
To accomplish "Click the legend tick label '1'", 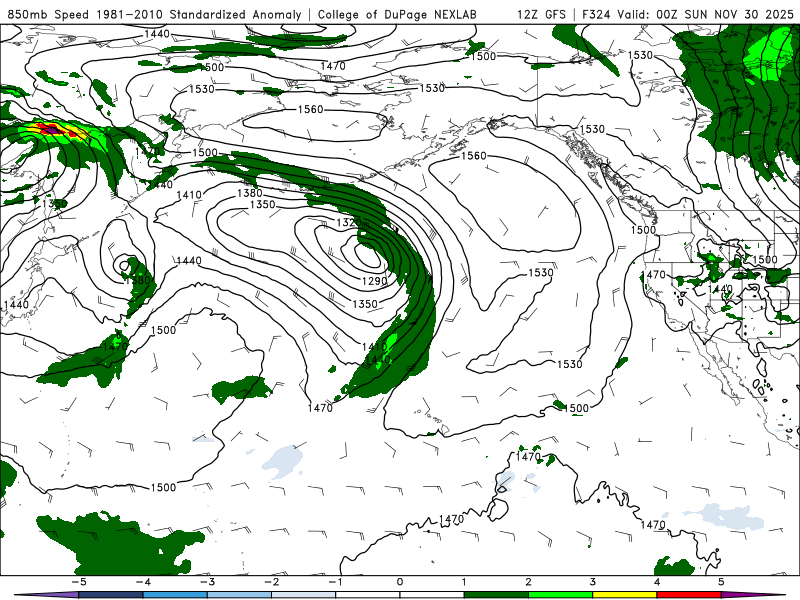I will pos(464,582).
